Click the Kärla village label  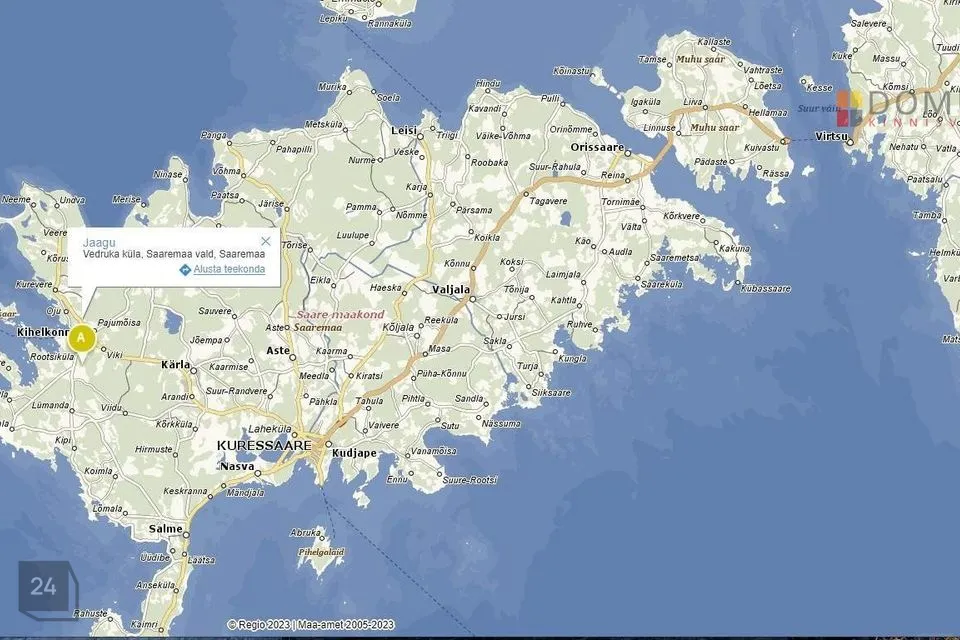[175, 365]
